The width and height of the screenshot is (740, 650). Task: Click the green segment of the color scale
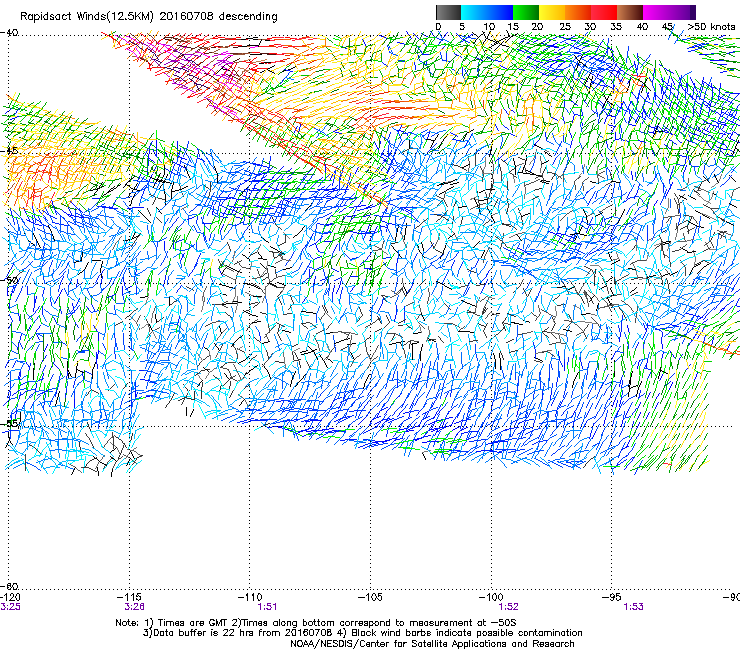[526, 12]
